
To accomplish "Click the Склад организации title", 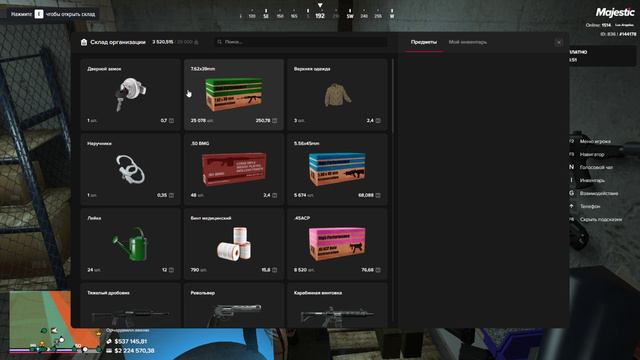I will click(118, 42).
